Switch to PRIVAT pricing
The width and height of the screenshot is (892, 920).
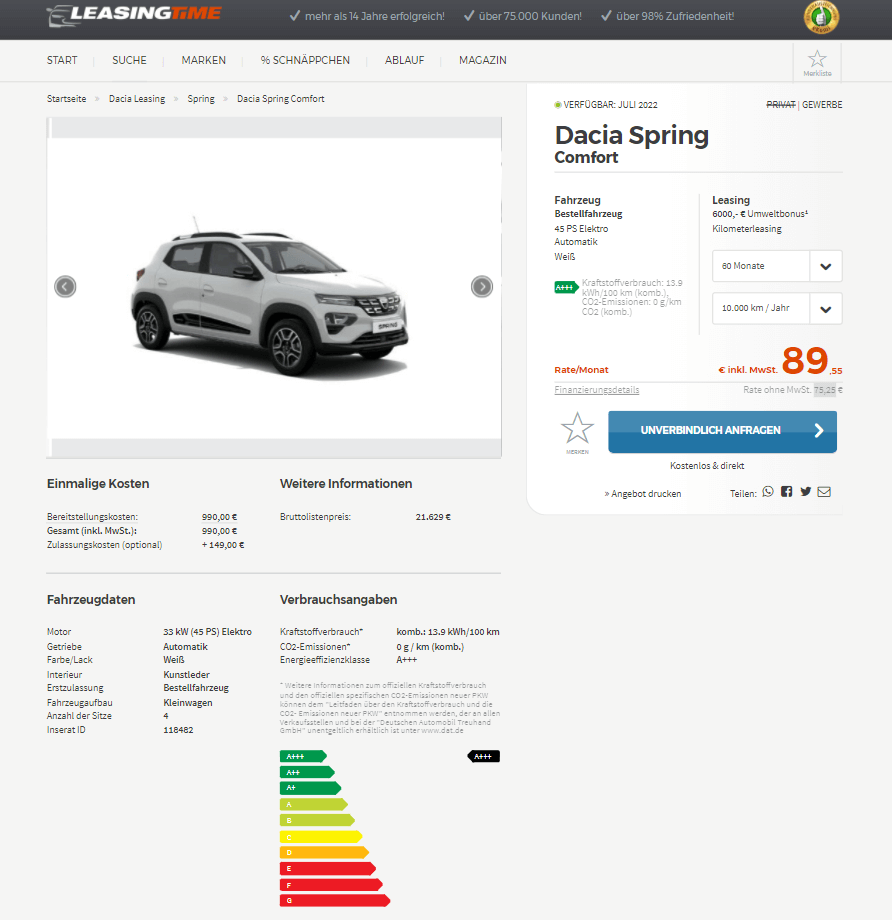point(780,104)
